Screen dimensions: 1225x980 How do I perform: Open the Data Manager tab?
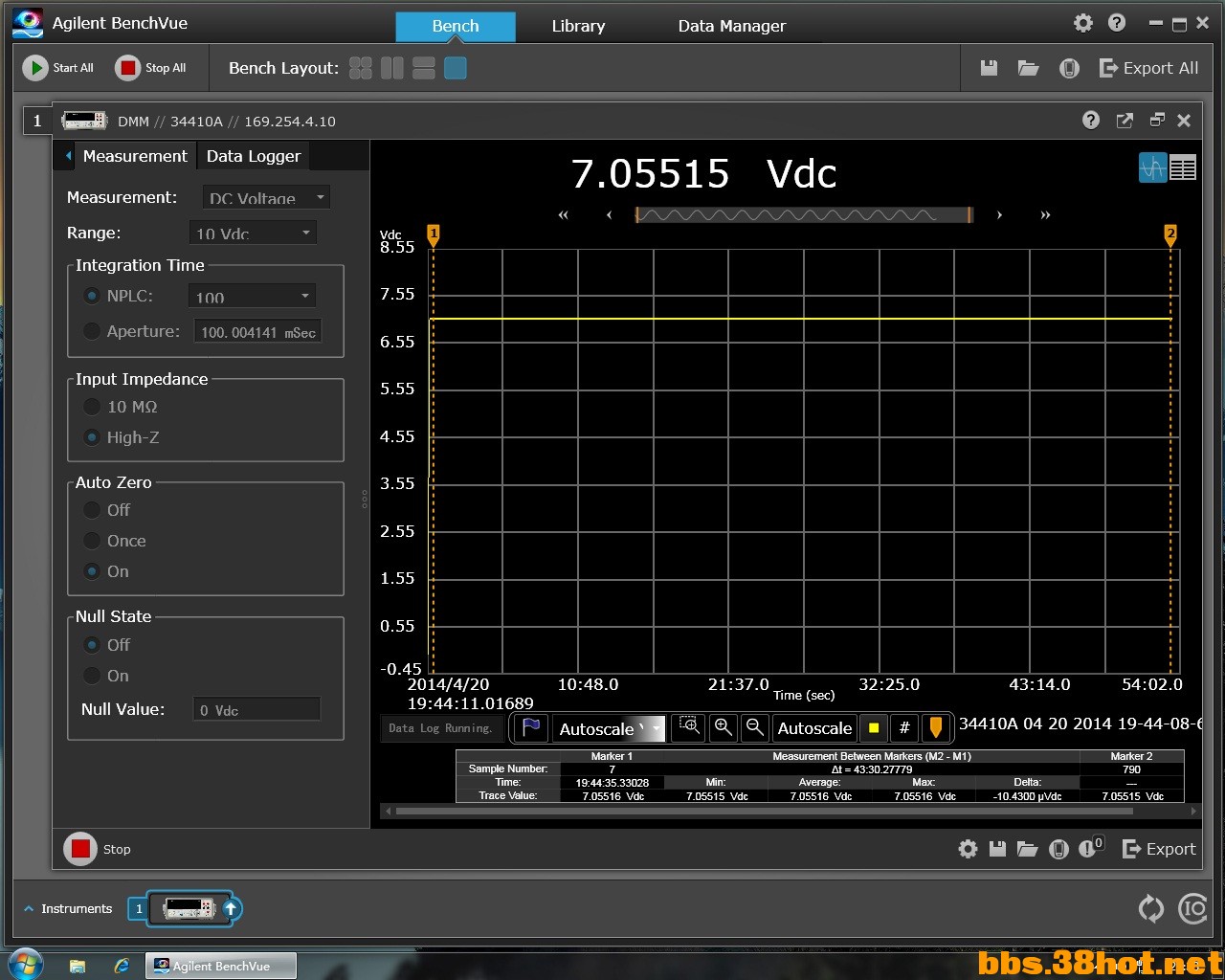(x=732, y=26)
